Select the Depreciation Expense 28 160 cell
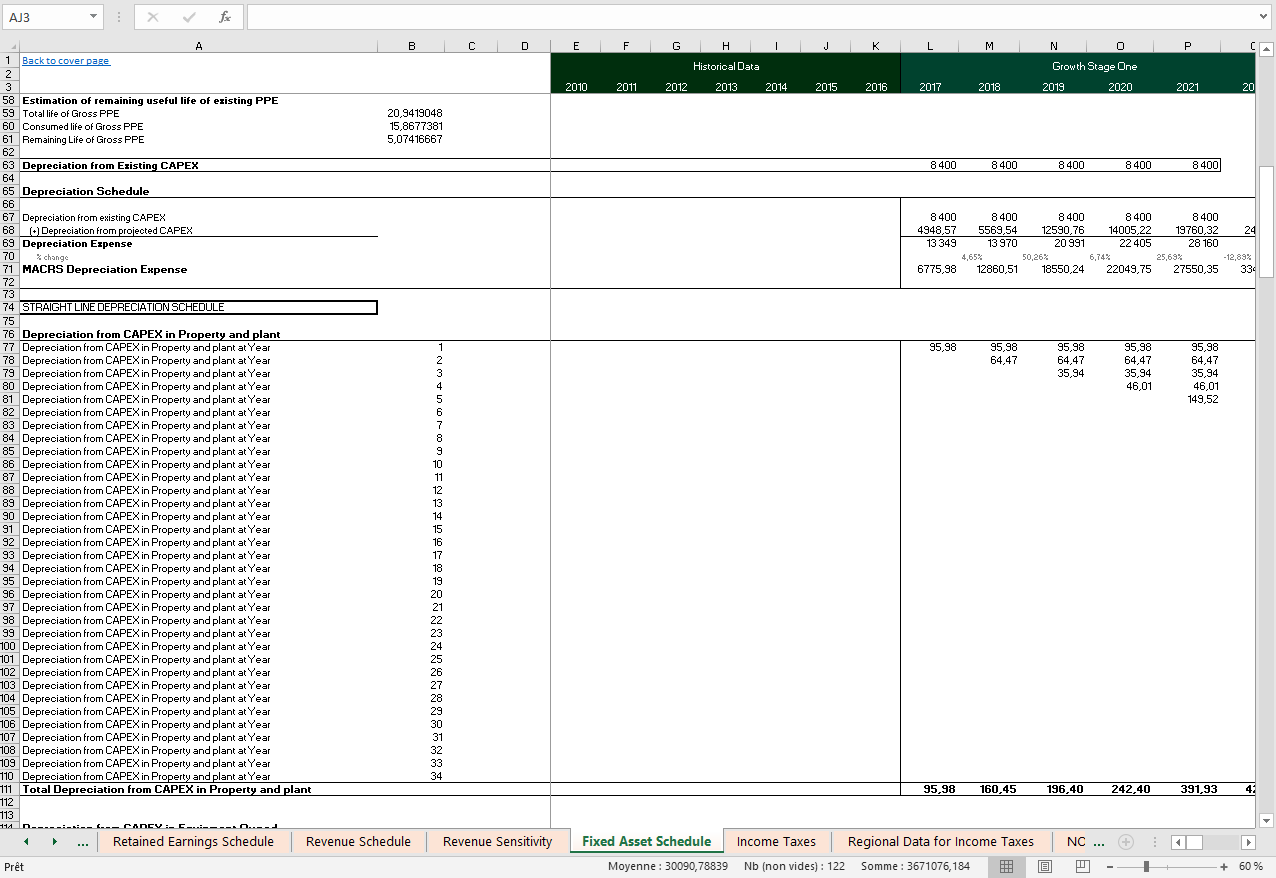 (x=1187, y=243)
